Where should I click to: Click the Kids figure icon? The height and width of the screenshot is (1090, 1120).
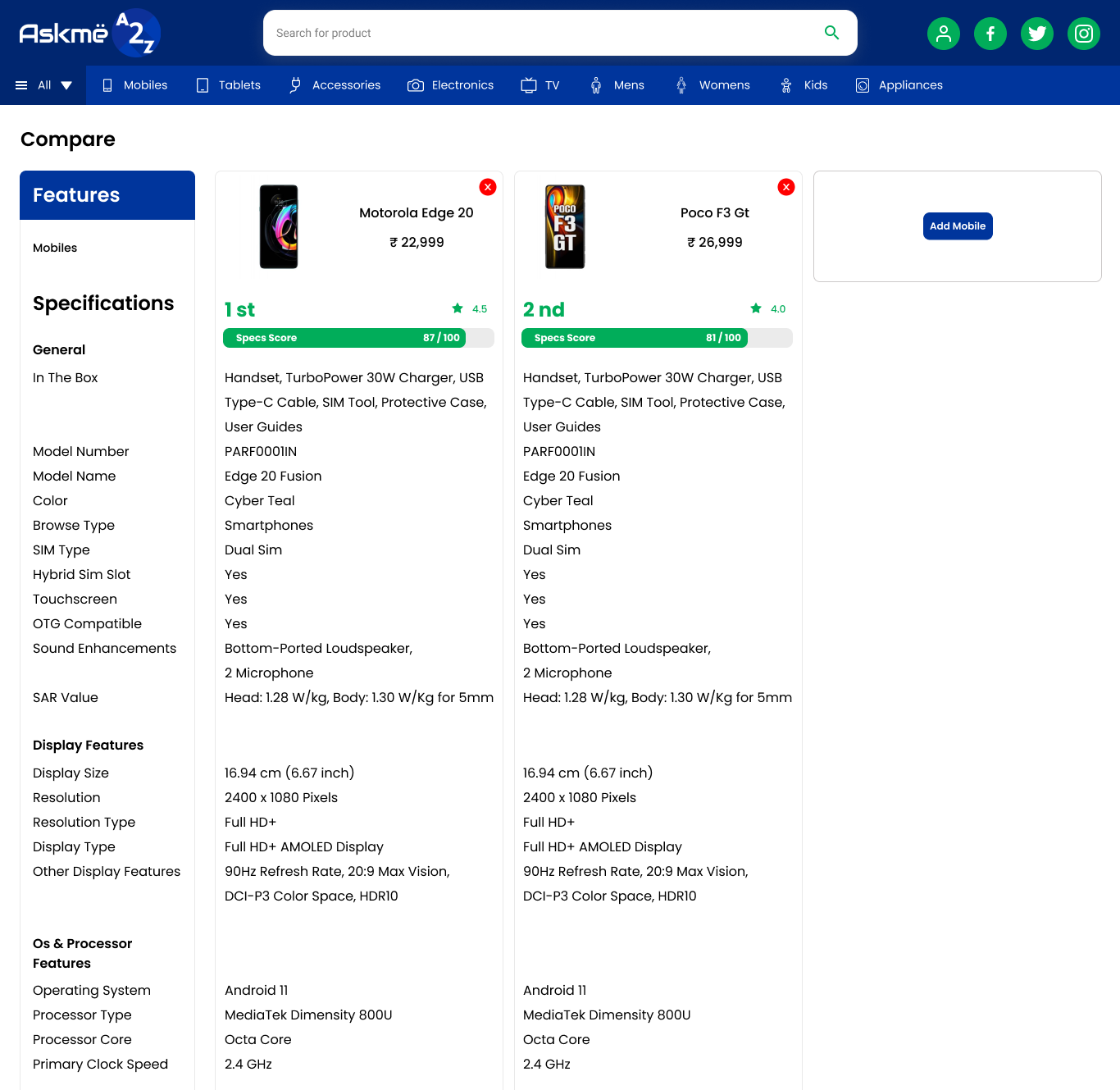pos(786,85)
